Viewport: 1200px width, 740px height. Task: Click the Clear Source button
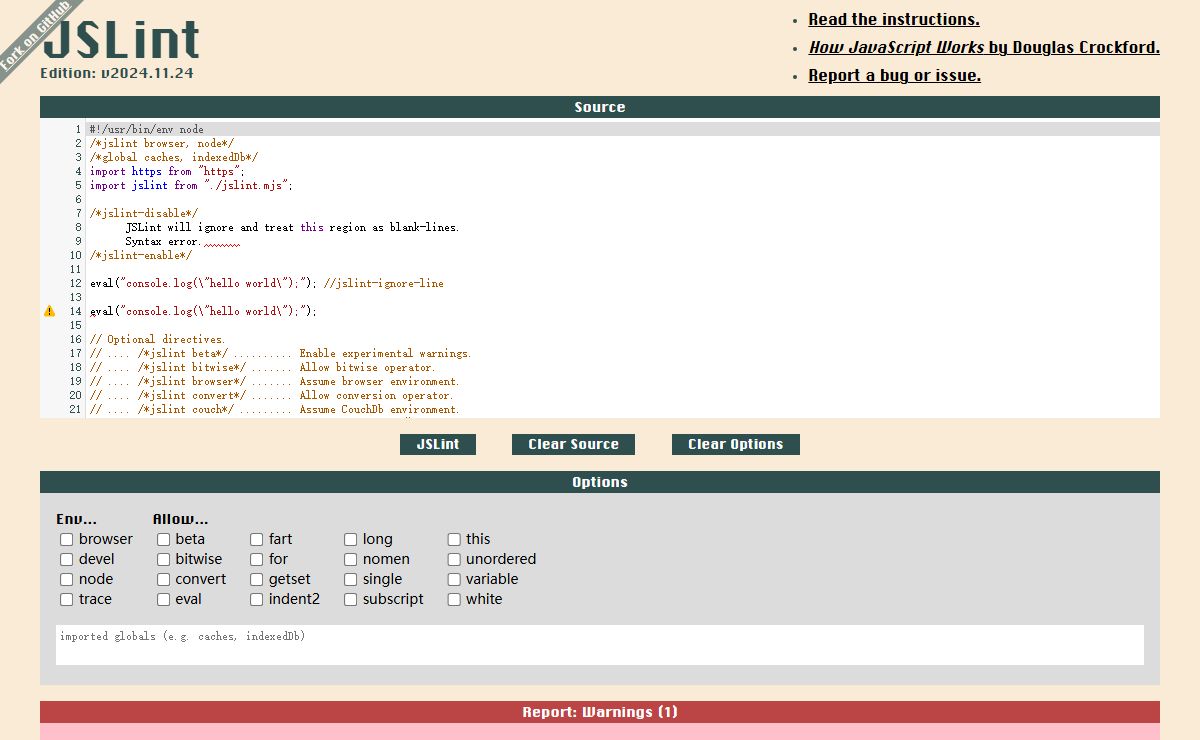(x=573, y=444)
